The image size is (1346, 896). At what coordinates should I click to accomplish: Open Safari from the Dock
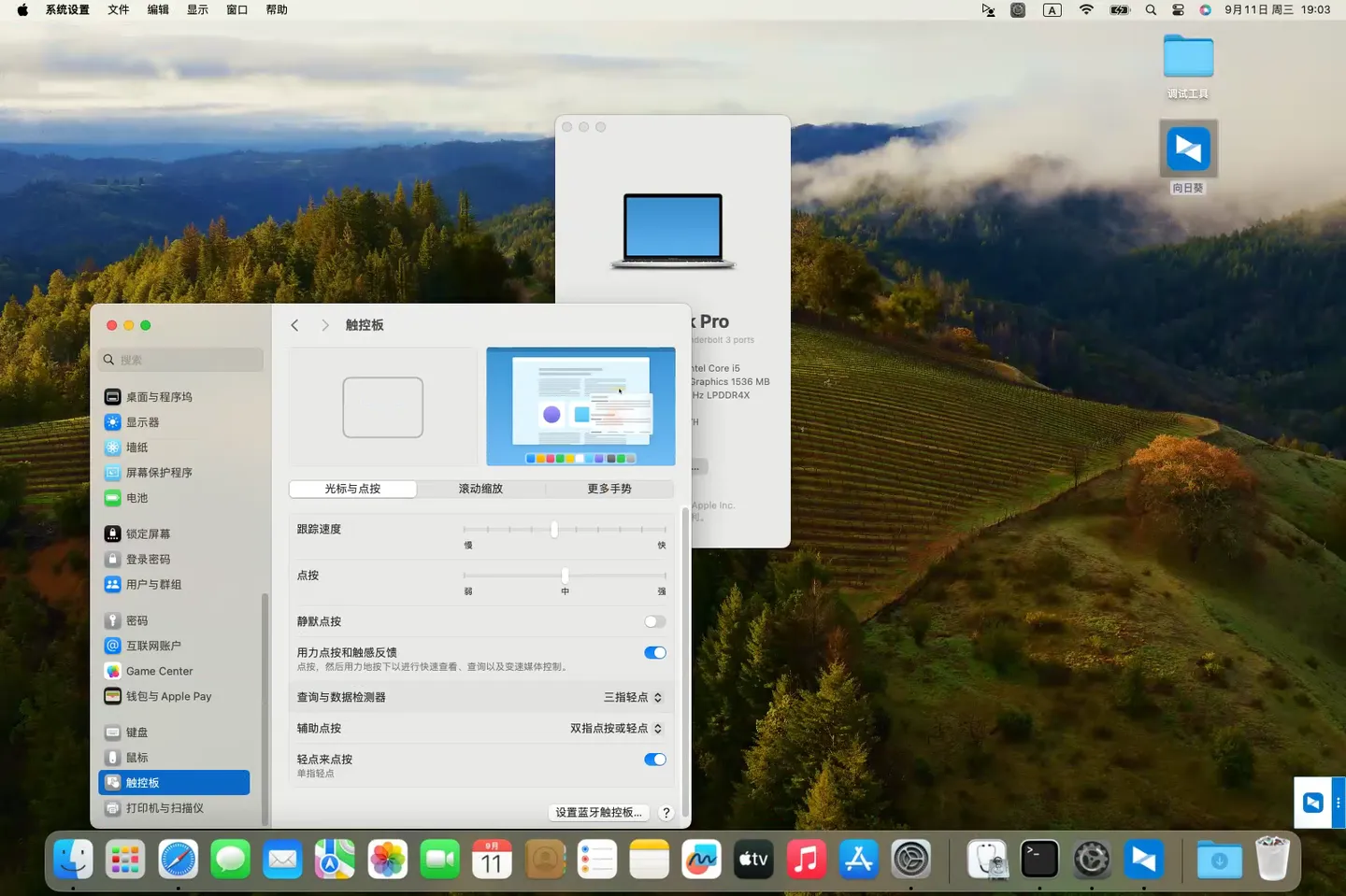pyautogui.click(x=178, y=859)
